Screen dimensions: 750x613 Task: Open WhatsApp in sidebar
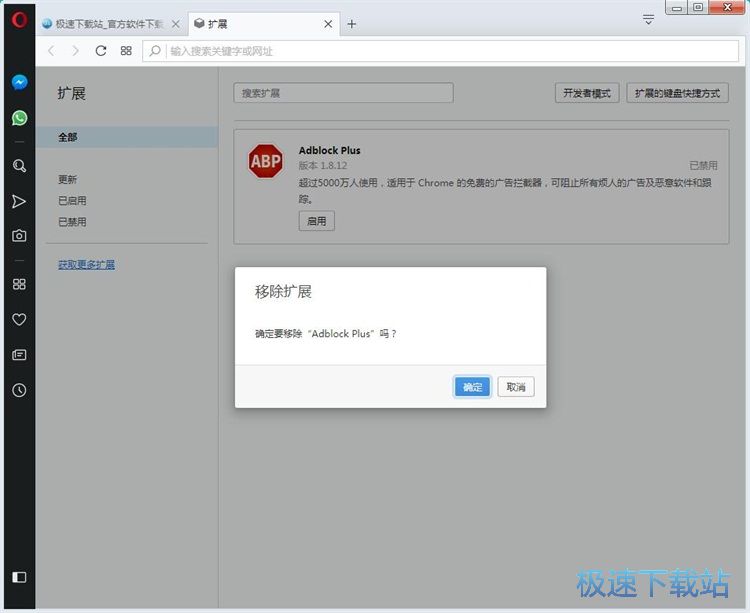click(x=19, y=118)
